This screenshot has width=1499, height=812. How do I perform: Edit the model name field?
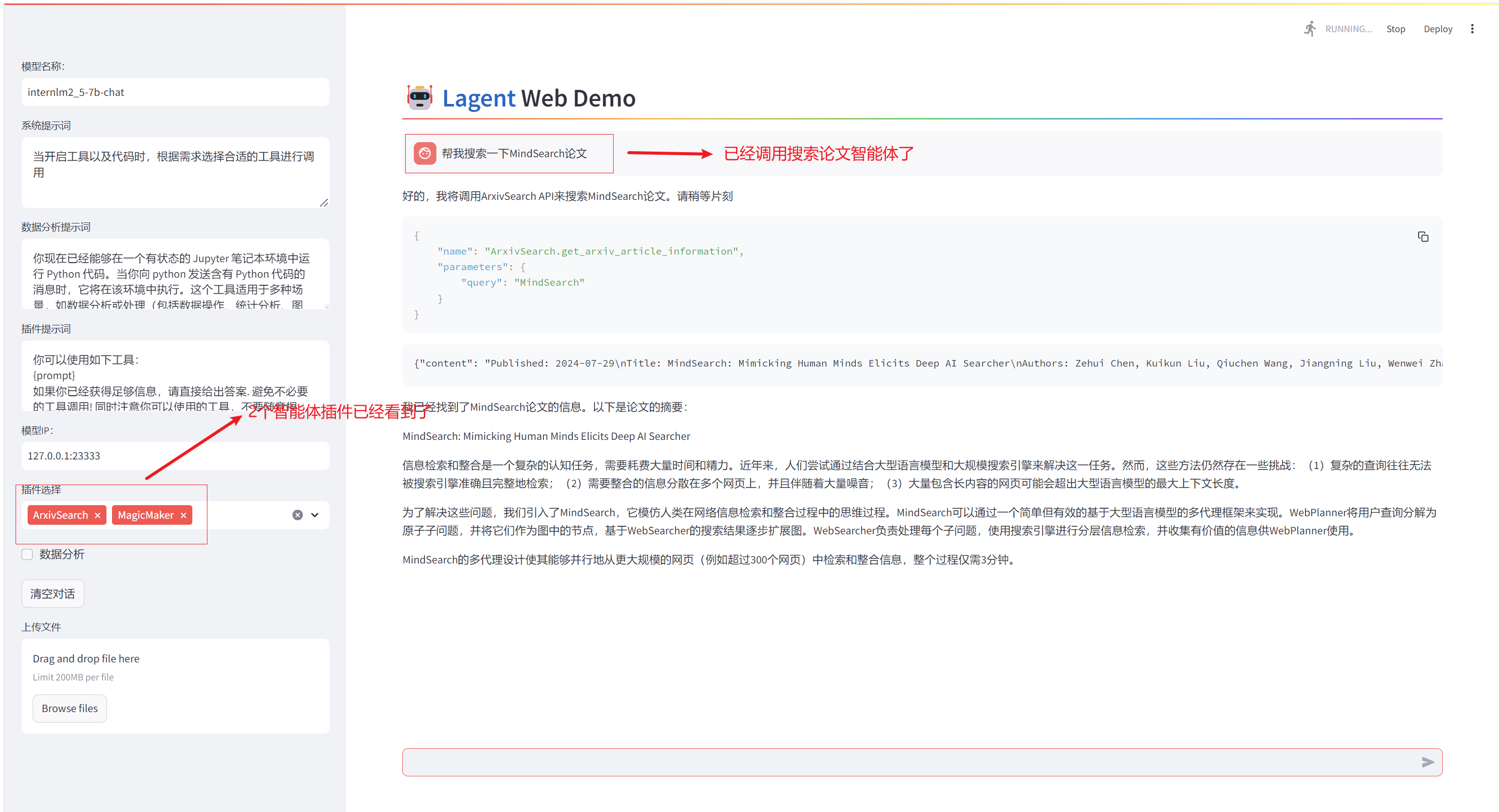[175, 92]
